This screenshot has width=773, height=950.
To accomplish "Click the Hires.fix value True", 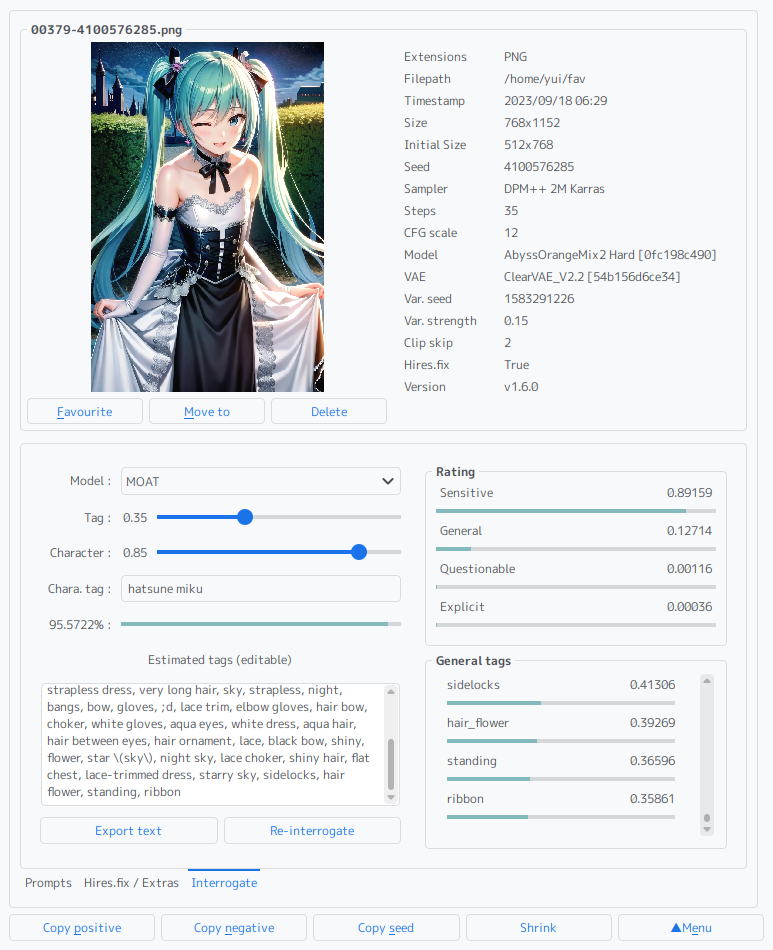I will pyautogui.click(x=516, y=365).
